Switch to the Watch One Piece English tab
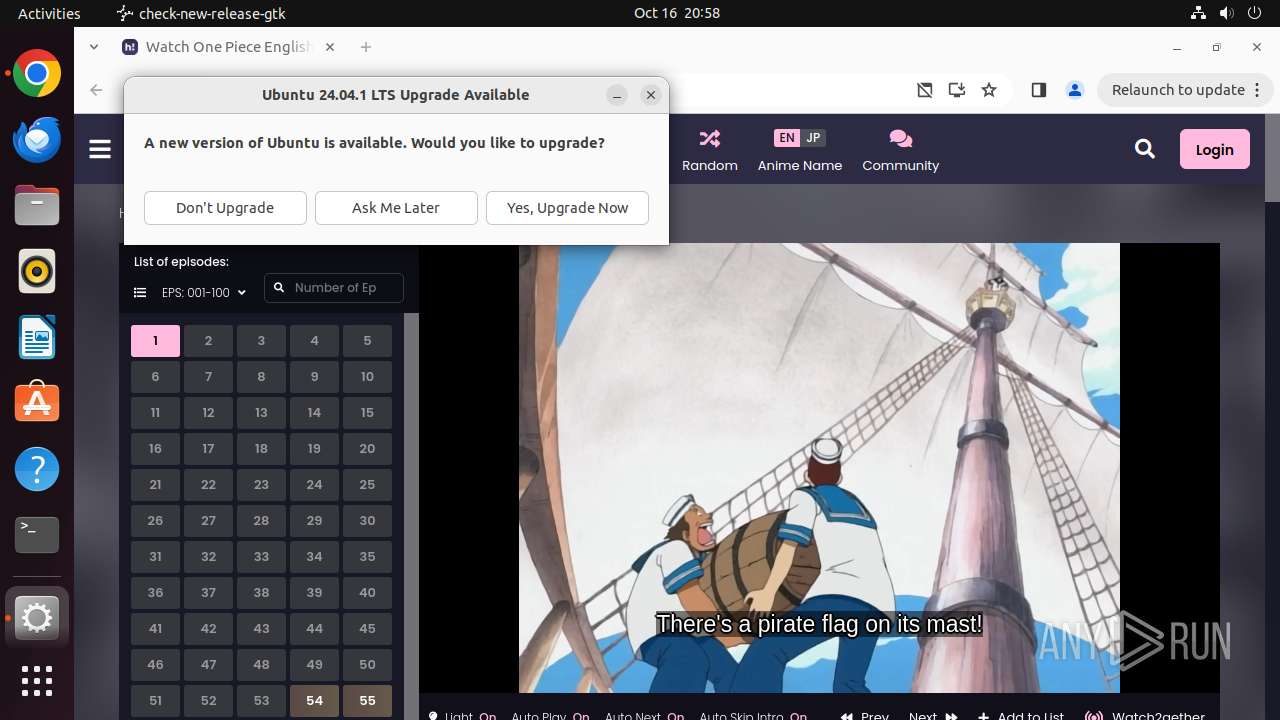The width and height of the screenshot is (1280, 720). point(230,47)
